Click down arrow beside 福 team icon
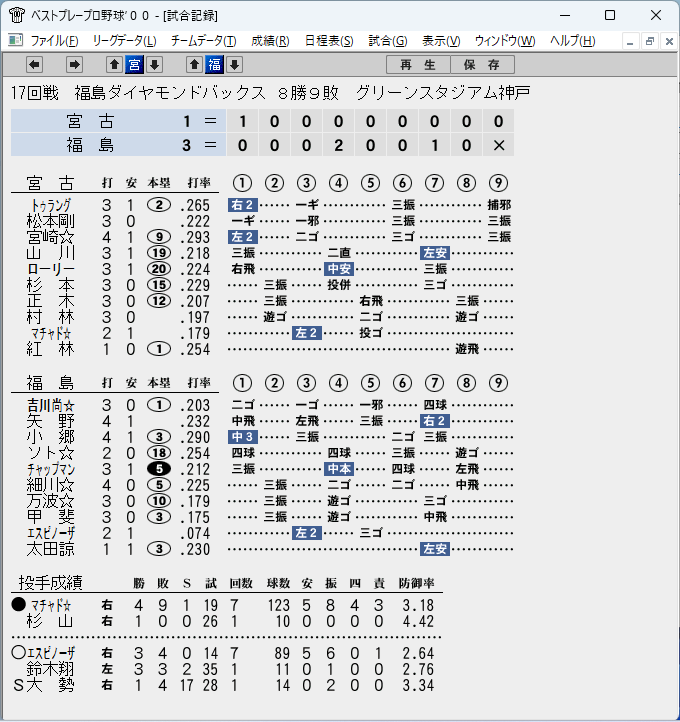 click(235, 65)
